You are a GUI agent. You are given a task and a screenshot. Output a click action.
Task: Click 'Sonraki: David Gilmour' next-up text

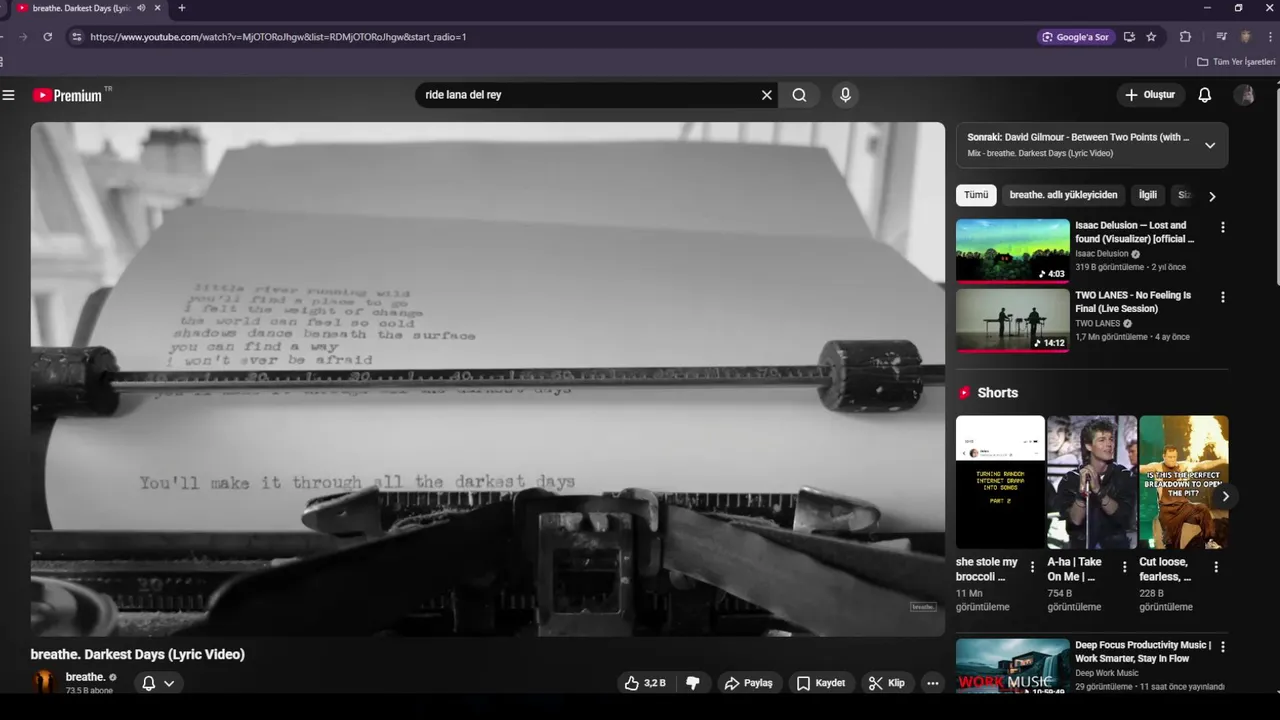pyautogui.click(x=1078, y=137)
